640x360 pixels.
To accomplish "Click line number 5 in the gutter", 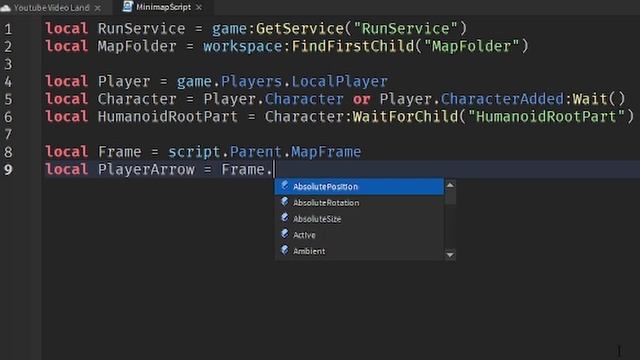I will click(x=8, y=100).
